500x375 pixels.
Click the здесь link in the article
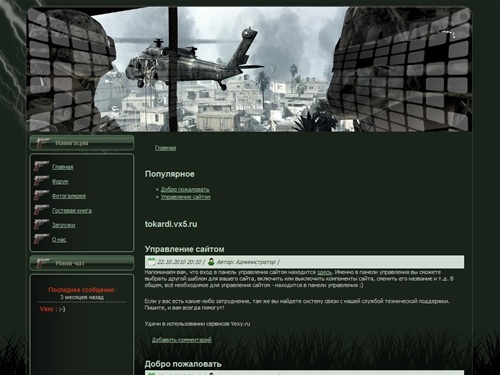tap(324, 272)
